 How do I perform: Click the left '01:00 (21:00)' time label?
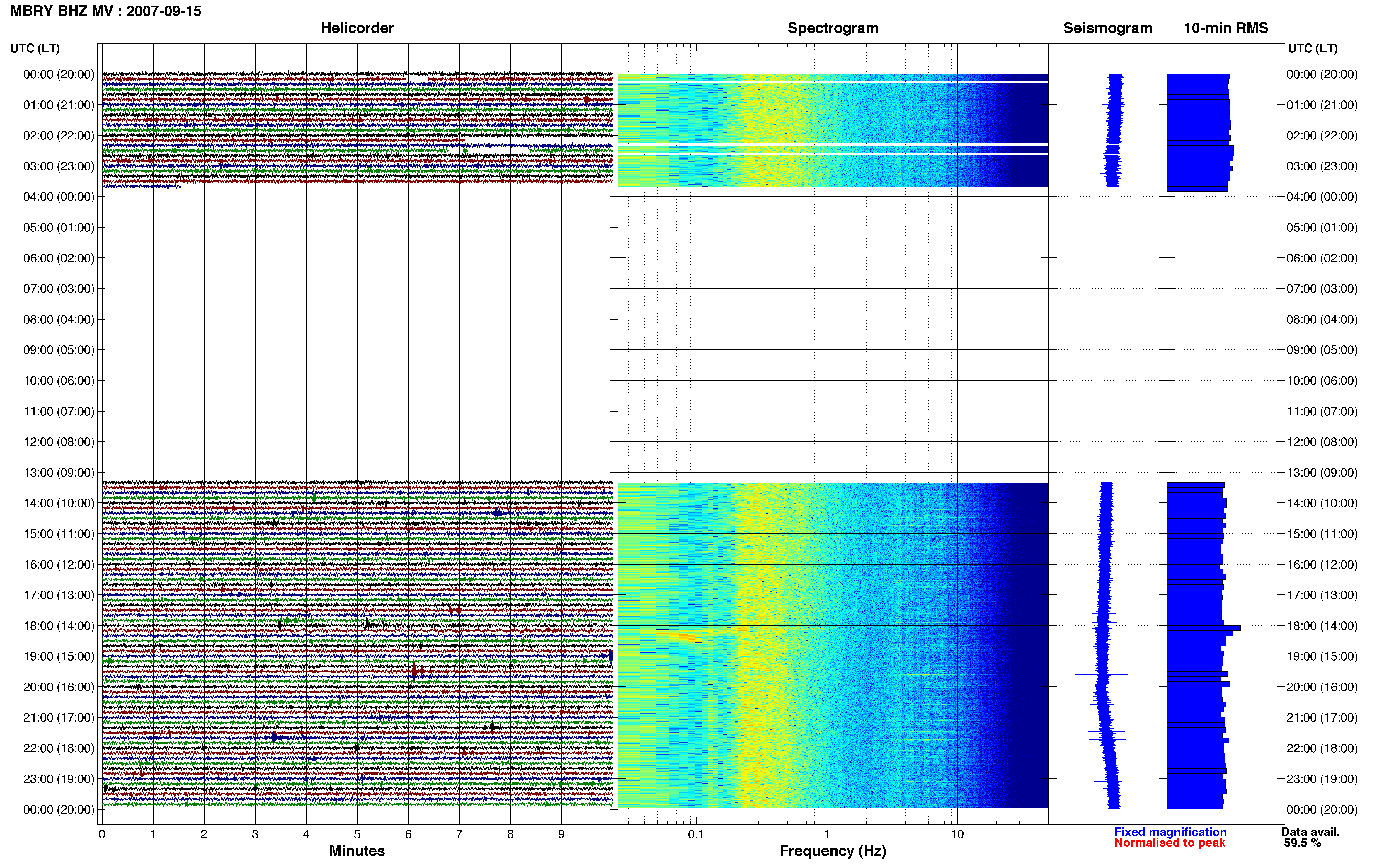[59, 105]
